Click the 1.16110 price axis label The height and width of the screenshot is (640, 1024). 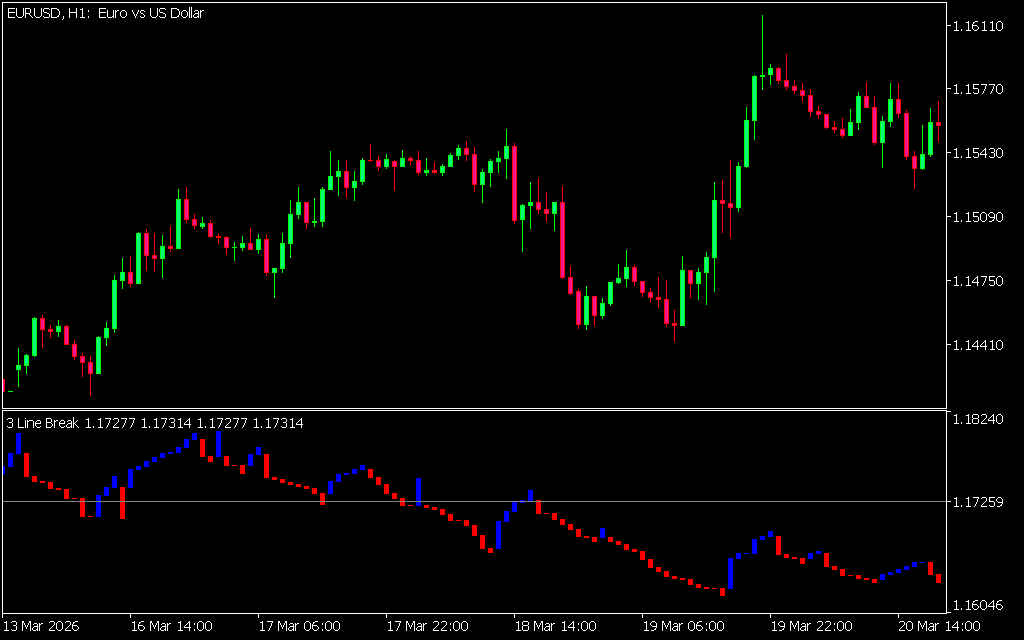click(977, 26)
